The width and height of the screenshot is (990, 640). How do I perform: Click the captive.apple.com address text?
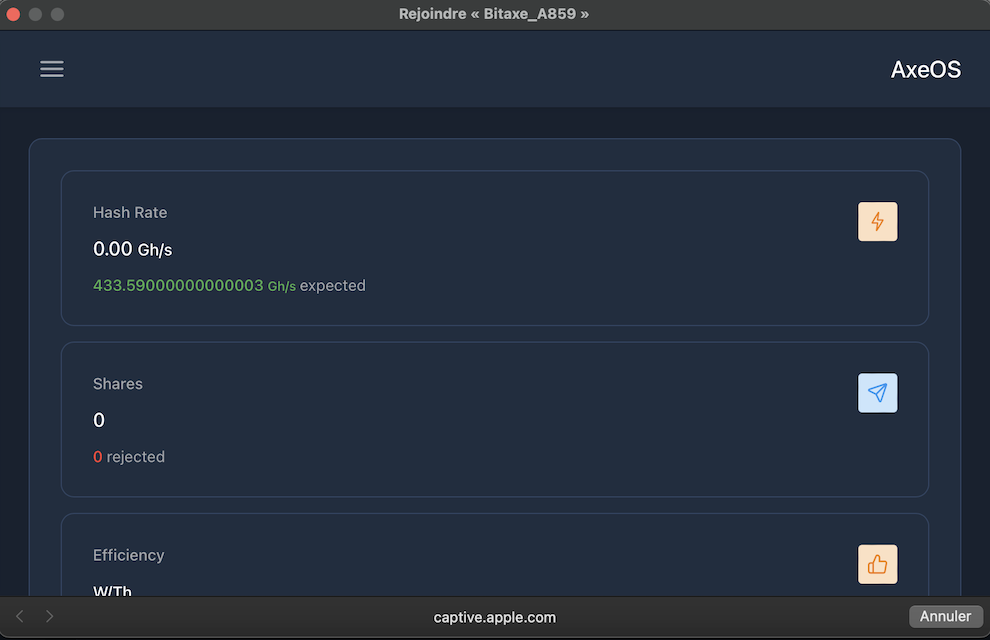click(494, 617)
